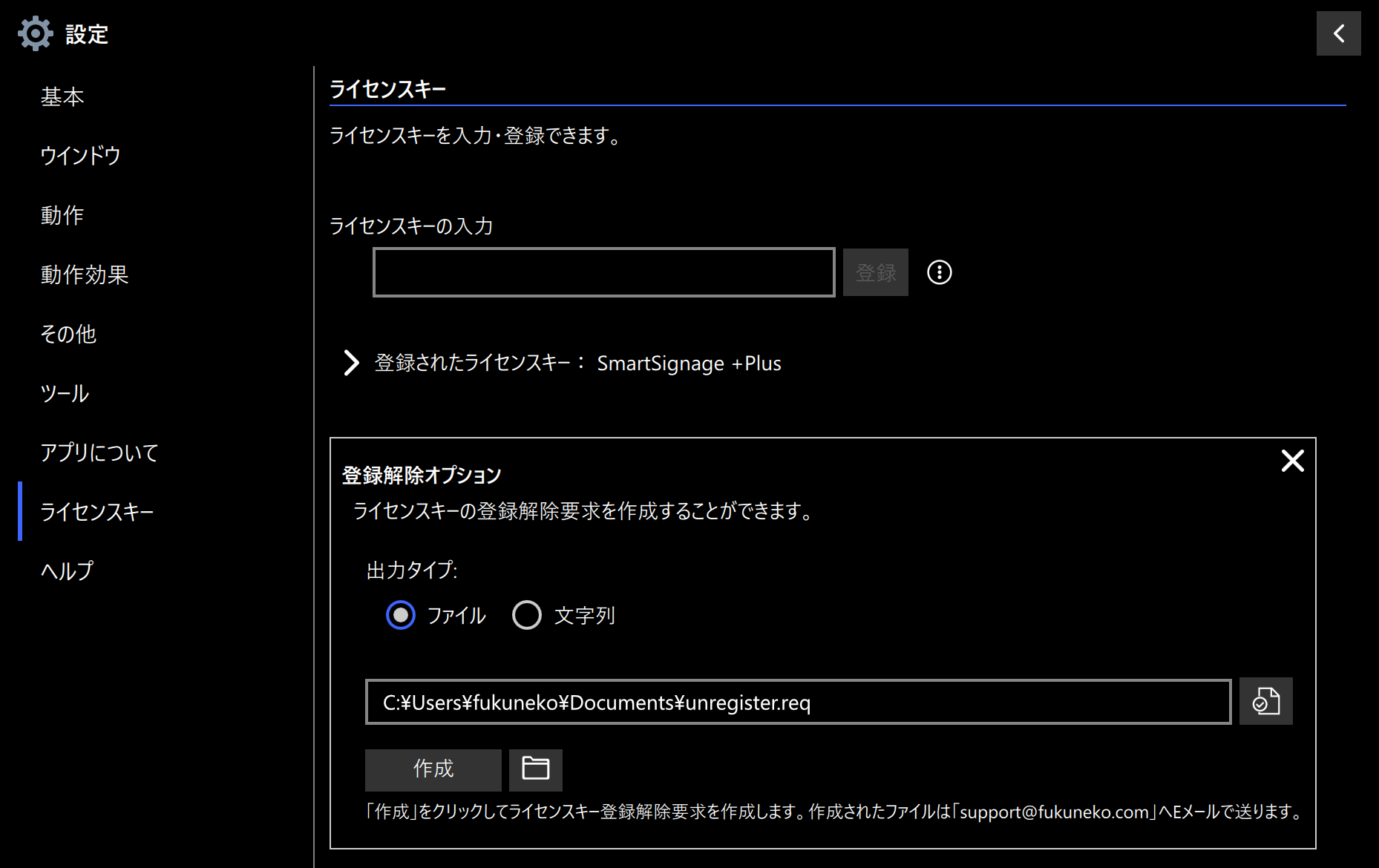Open the アプリについて section

pyautogui.click(x=99, y=453)
